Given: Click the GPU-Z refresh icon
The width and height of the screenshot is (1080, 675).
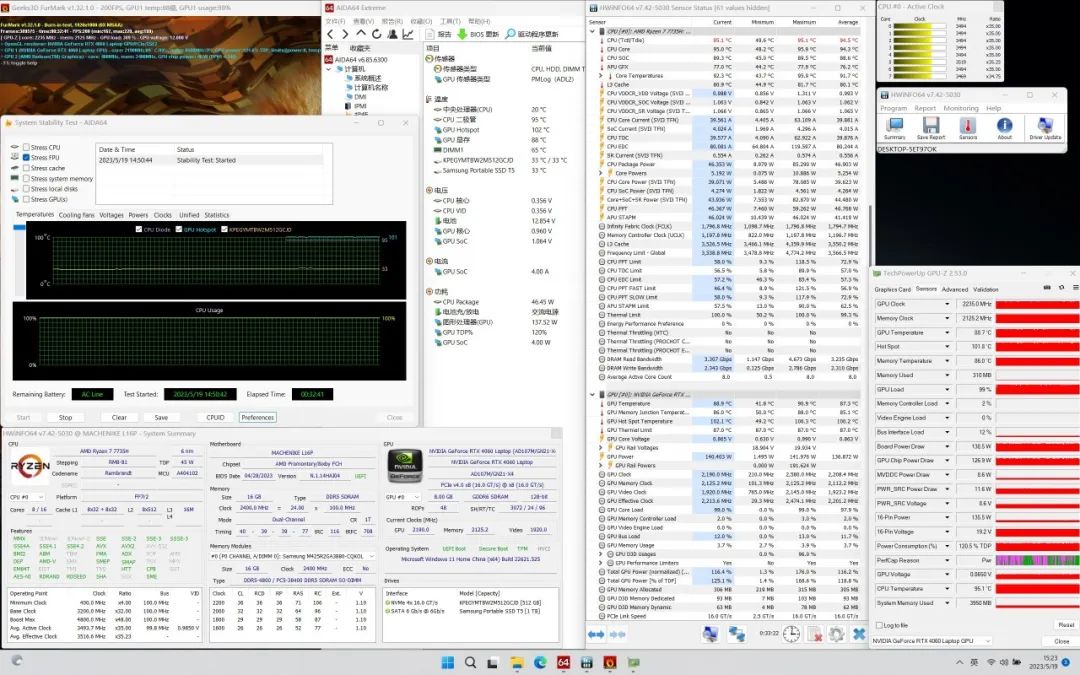Looking at the screenshot, I should coord(1061,288).
